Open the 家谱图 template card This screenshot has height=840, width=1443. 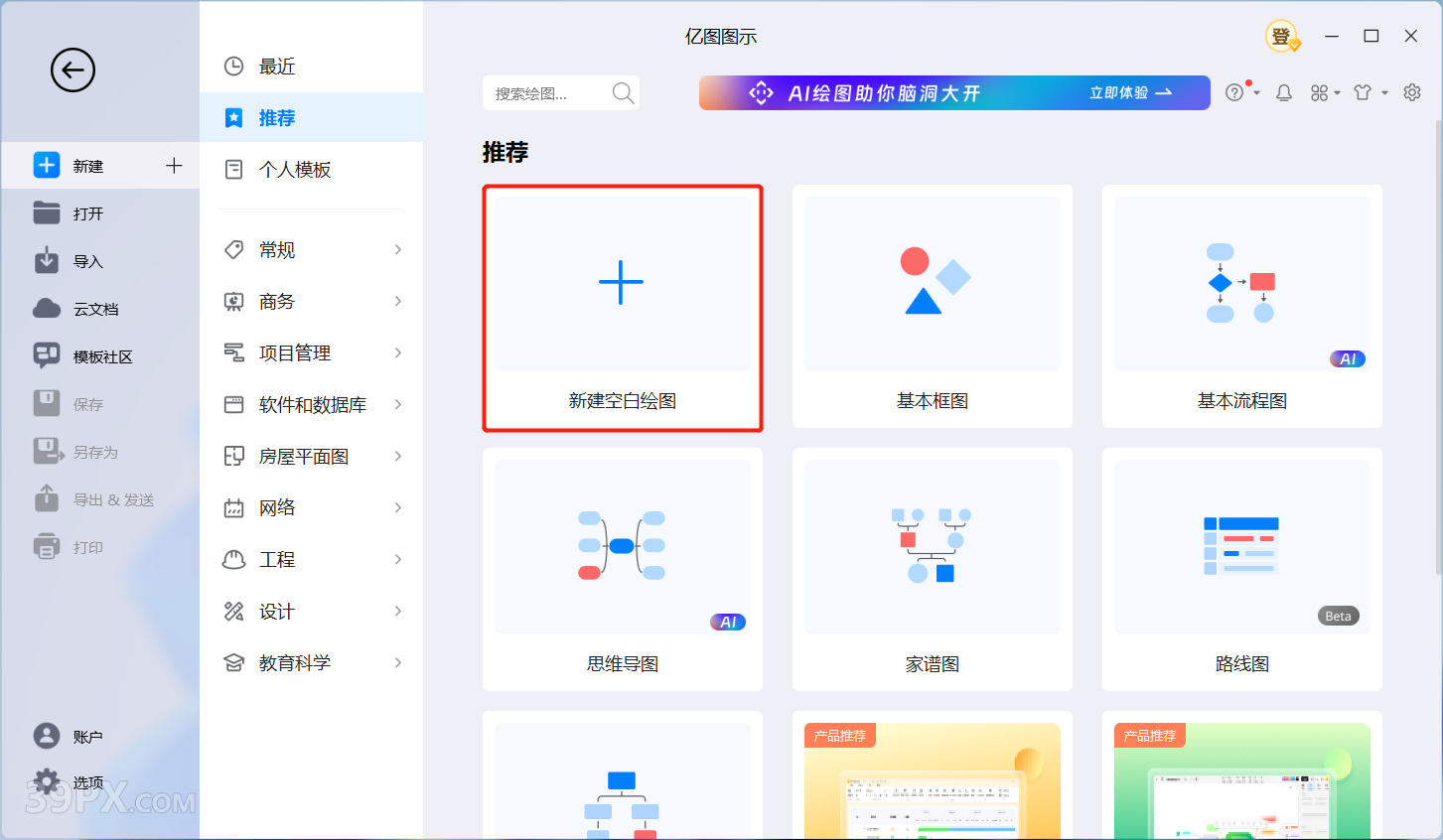click(x=933, y=569)
